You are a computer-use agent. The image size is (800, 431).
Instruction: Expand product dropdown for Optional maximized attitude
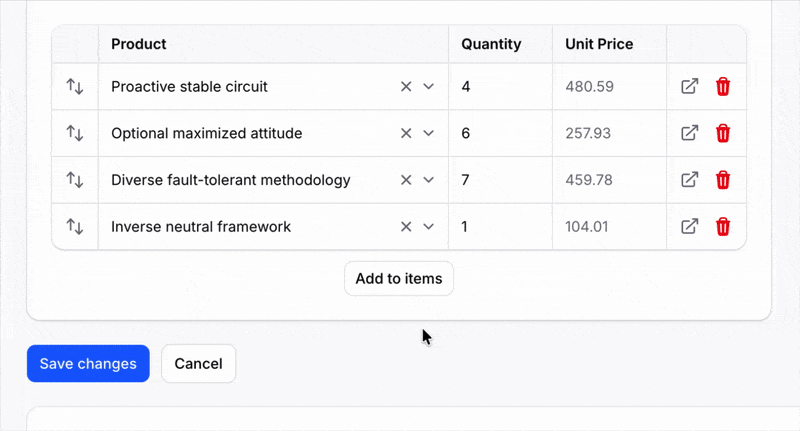(x=429, y=133)
